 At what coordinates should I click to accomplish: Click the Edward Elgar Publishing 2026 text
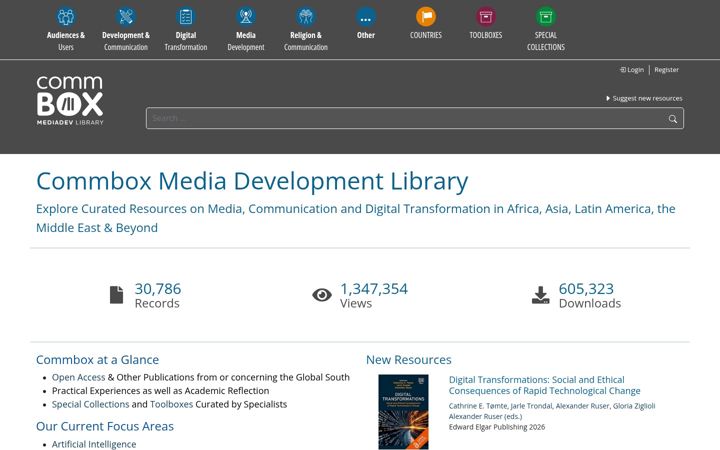pyautogui.click(x=497, y=427)
